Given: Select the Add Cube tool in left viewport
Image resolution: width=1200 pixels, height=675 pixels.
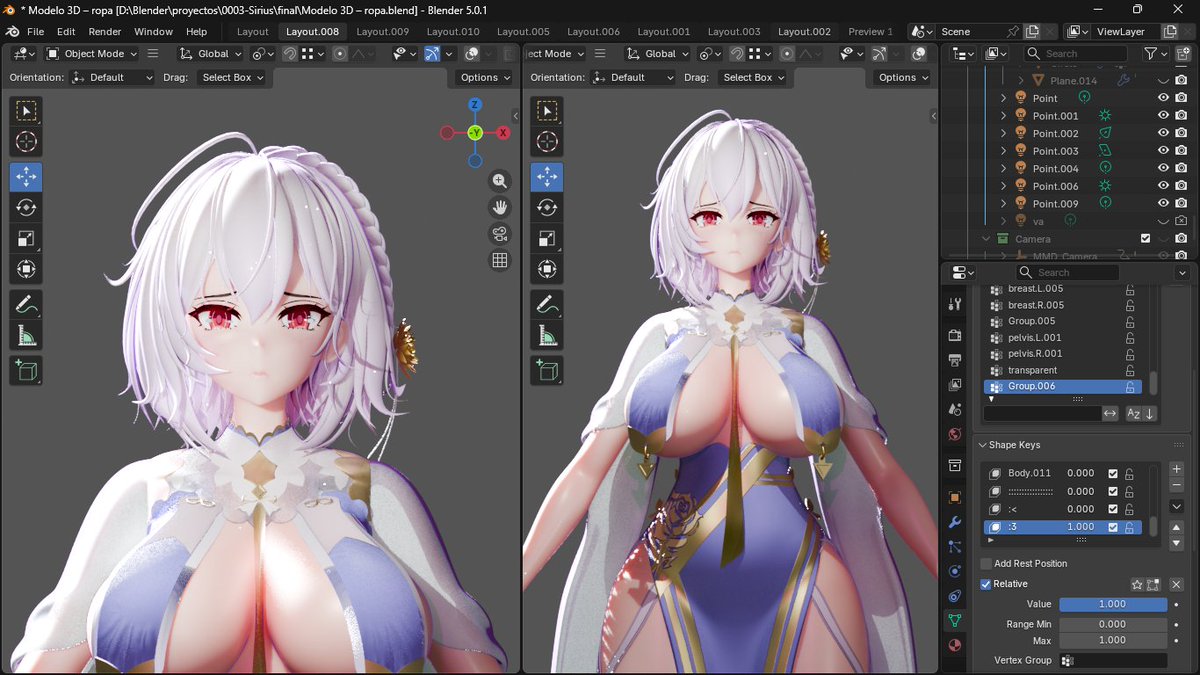Looking at the screenshot, I should (26, 370).
